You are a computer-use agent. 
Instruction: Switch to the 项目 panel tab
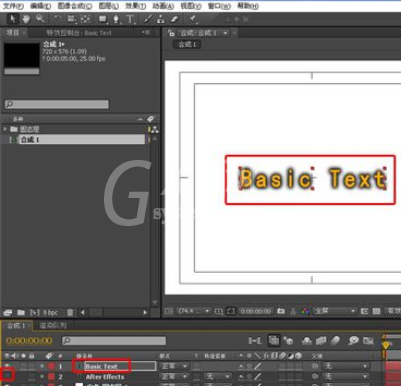[12, 33]
